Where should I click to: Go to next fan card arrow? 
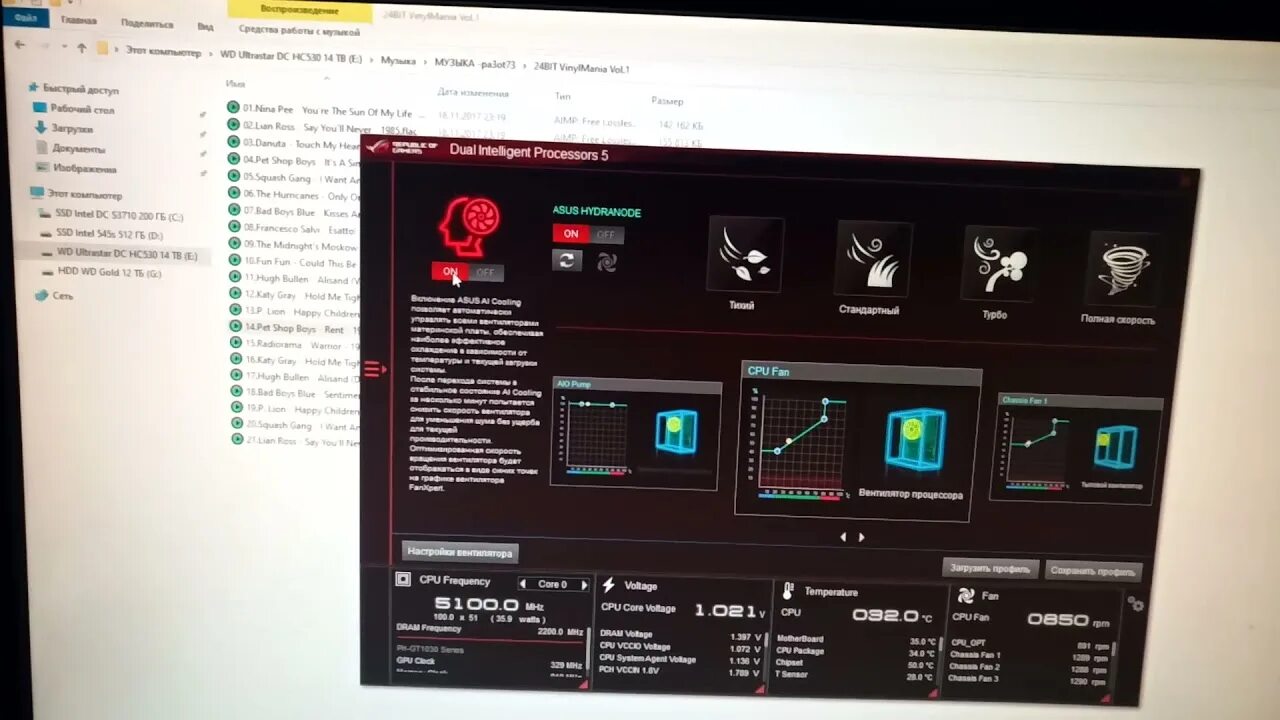862,537
